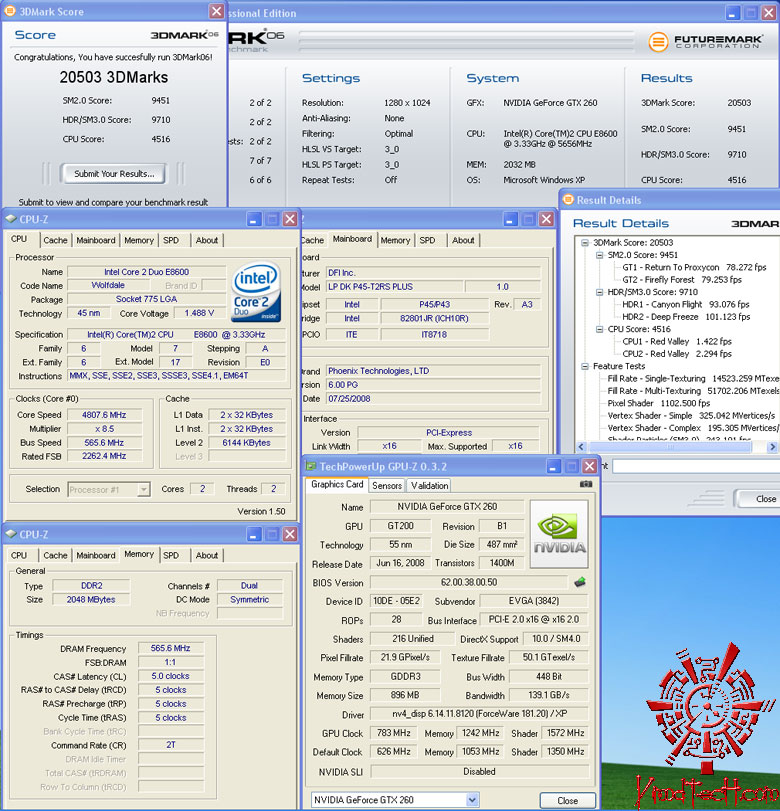Select the Graphics Card tab in GPU-Z
This screenshot has height=811, width=780.
tap(337, 484)
